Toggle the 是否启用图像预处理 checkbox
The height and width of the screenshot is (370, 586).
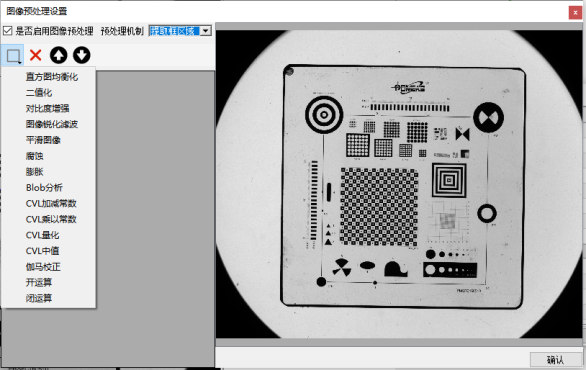coord(7,31)
